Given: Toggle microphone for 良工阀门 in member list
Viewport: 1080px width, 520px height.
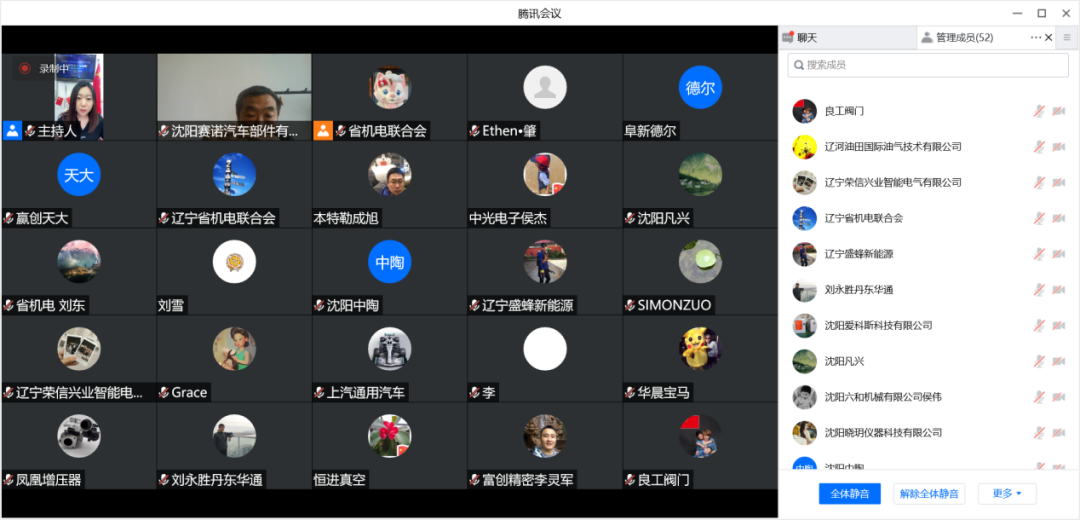Looking at the screenshot, I should coord(1039,111).
